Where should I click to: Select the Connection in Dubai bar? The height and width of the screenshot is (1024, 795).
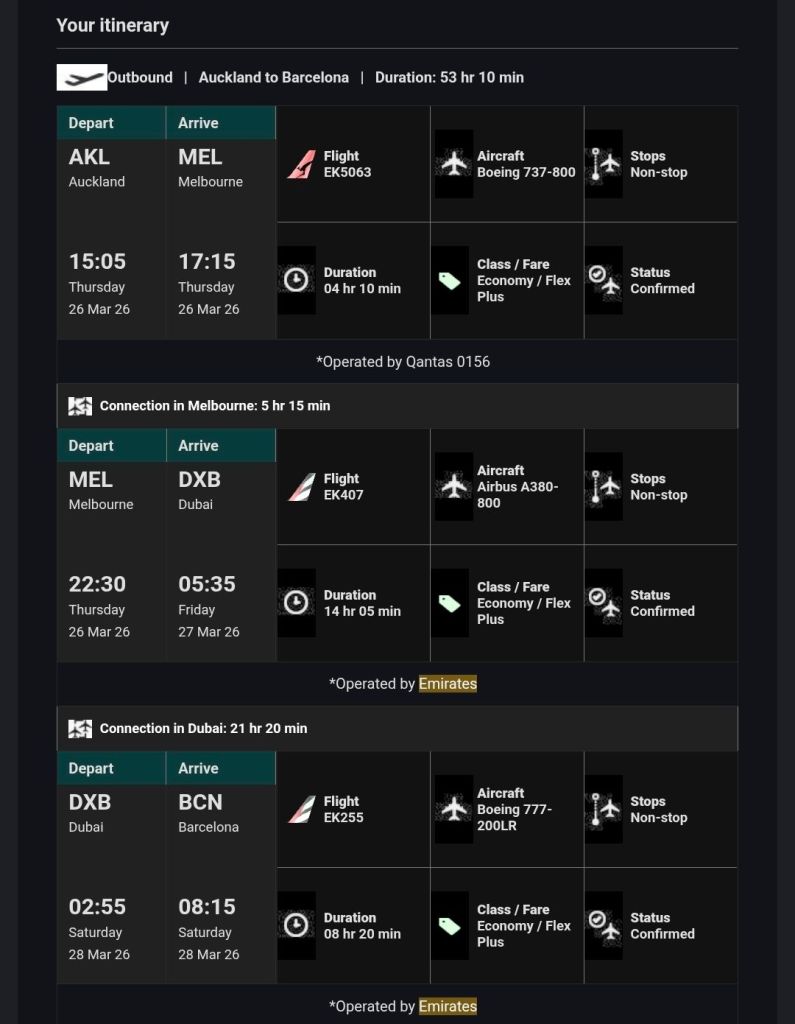(x=397, y=729)
